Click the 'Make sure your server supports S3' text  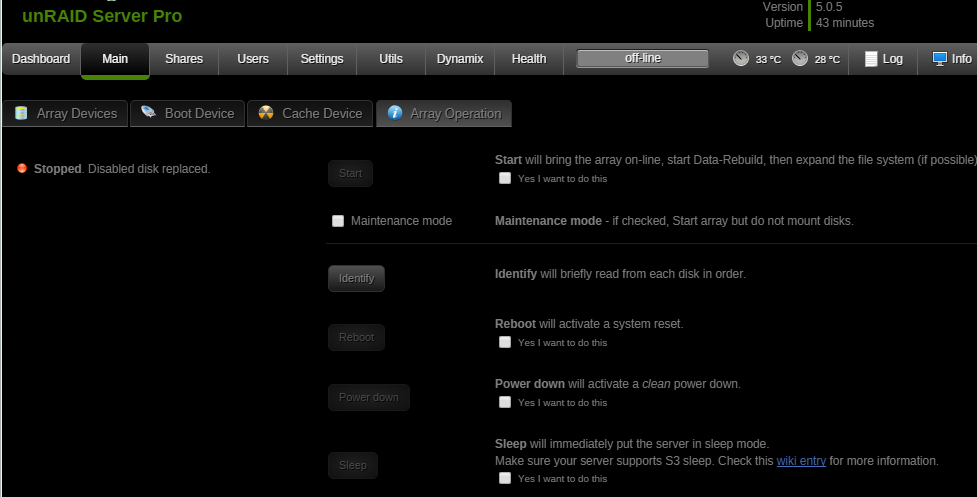coord(717,461)
